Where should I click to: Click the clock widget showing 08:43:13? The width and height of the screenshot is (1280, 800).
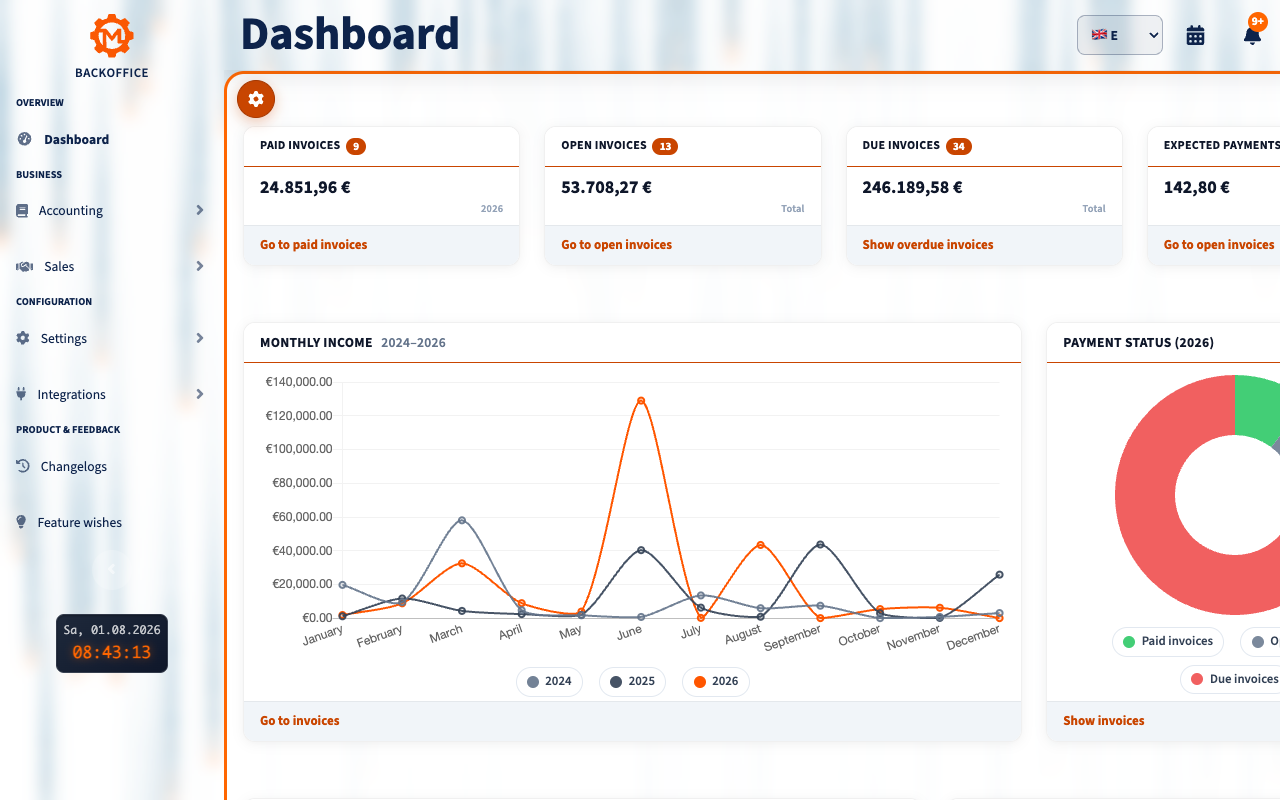[112, 643]
